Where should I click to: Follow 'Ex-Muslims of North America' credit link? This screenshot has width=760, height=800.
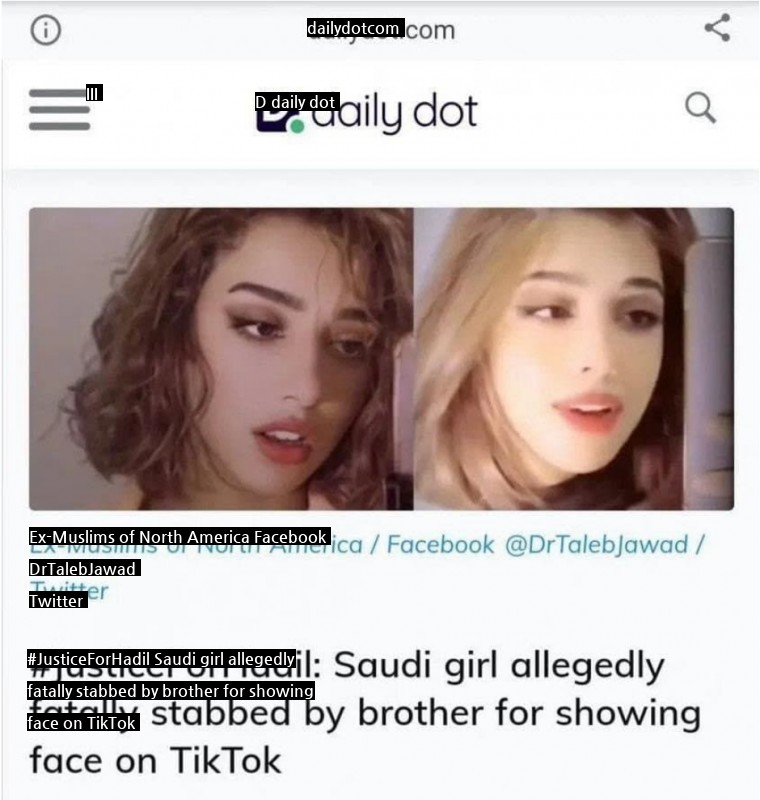click(x=196, y=544)
